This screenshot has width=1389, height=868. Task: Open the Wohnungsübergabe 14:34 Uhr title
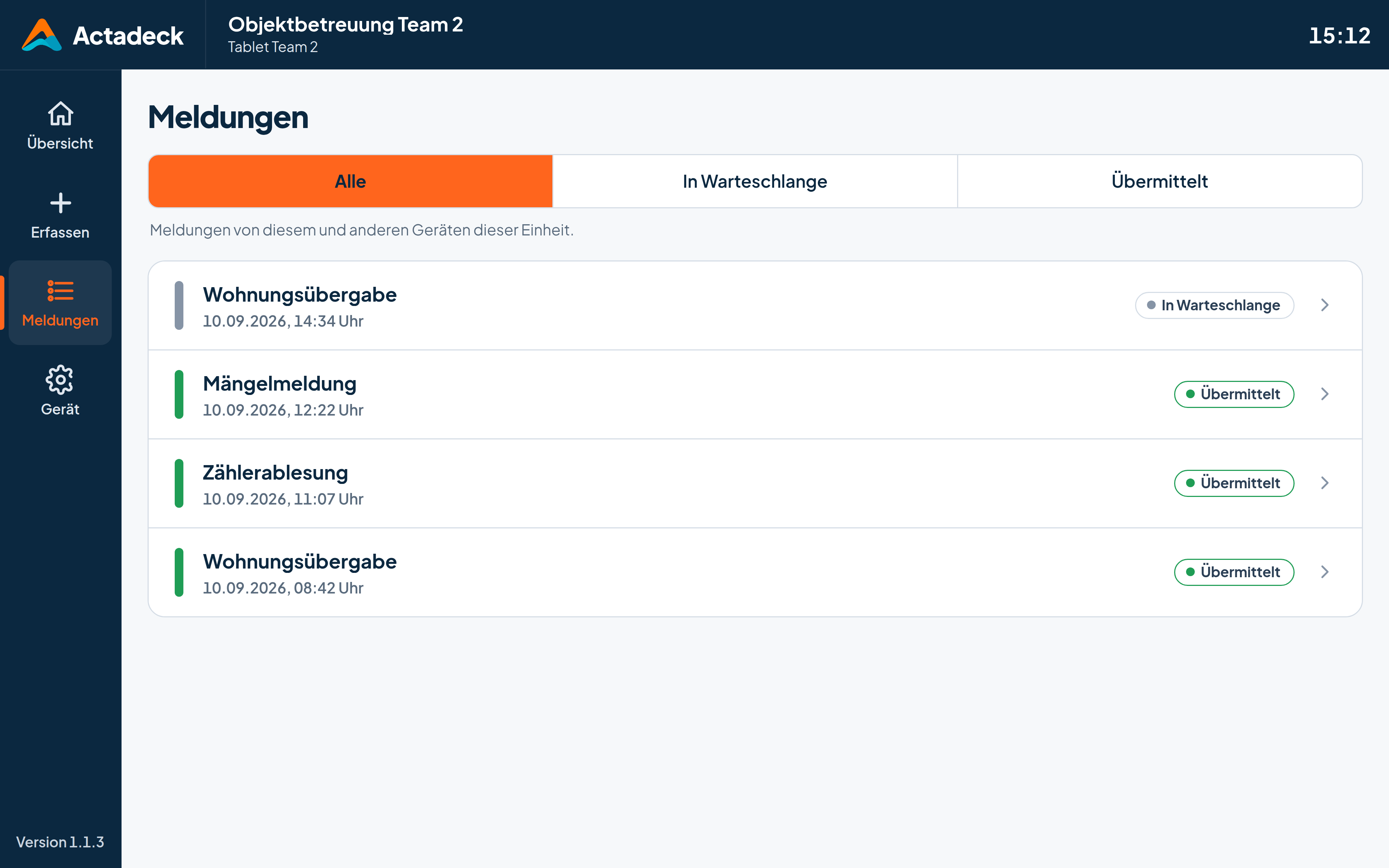tap(300, 294)
